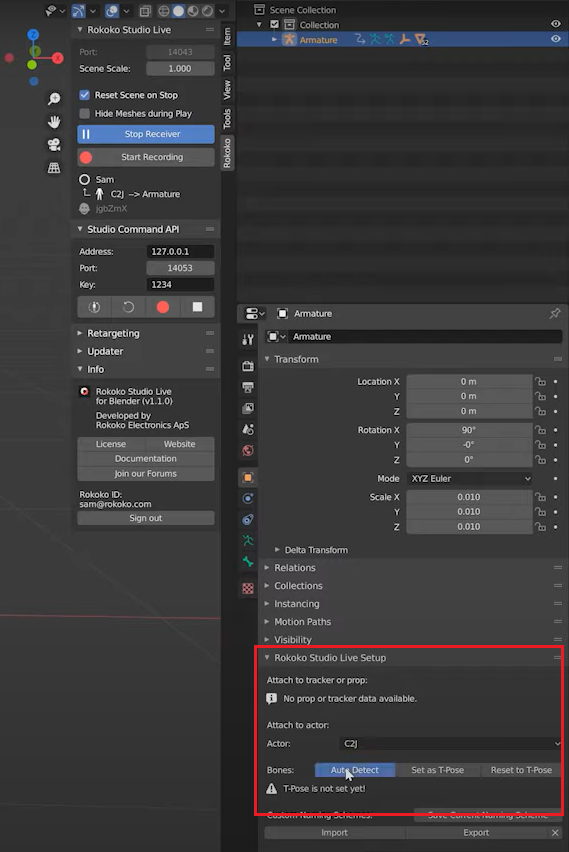Expand Armature tree item in outliner
This screenshot has width=569, height=852.
pos(274,40)
